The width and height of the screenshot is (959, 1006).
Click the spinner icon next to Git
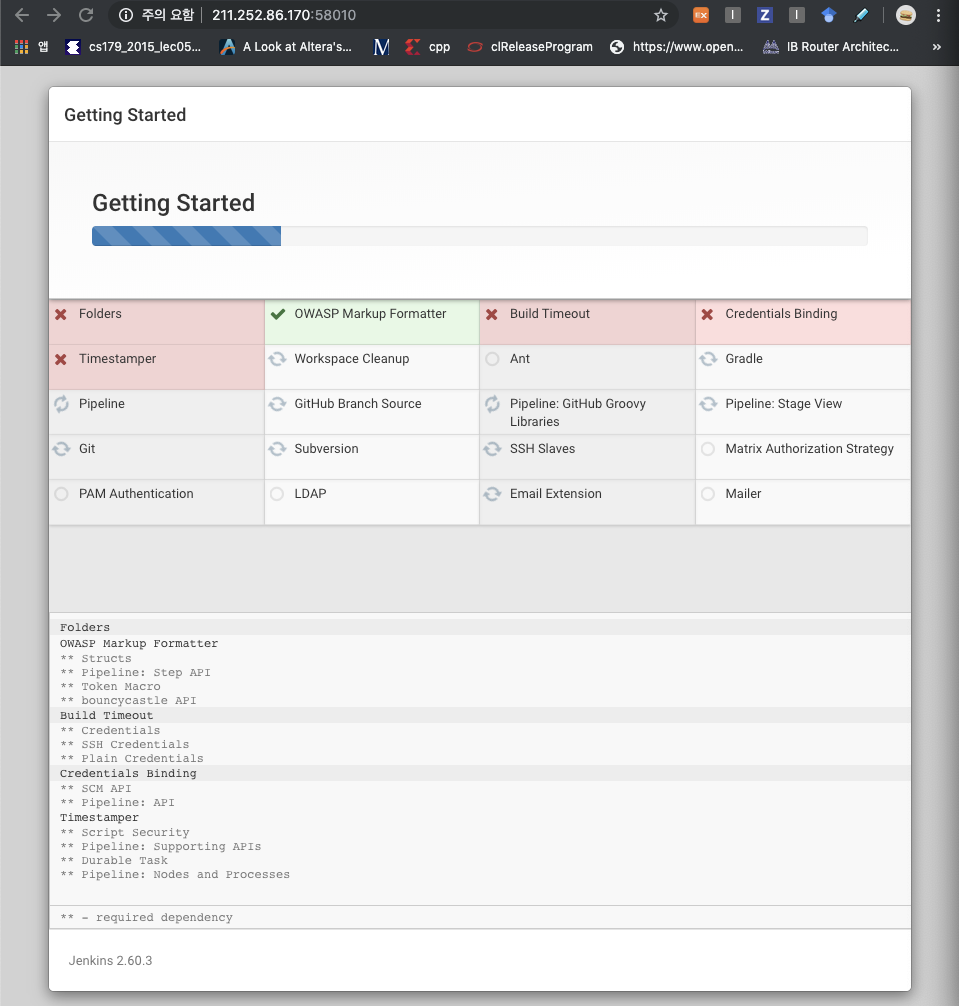(x=62, y=448)
